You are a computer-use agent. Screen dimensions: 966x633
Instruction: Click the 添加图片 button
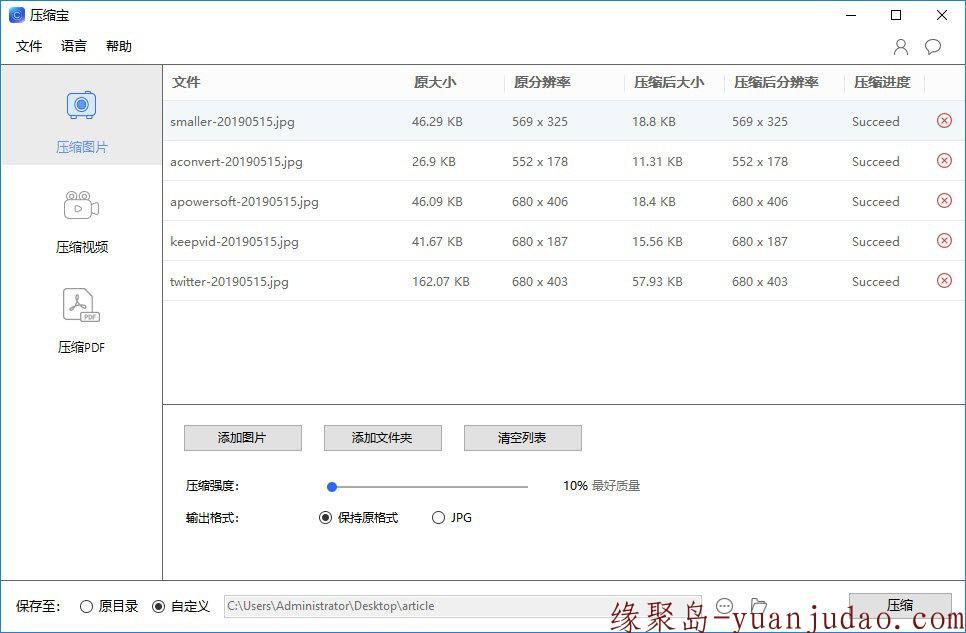pyautogui.click(x=243, y=438)
